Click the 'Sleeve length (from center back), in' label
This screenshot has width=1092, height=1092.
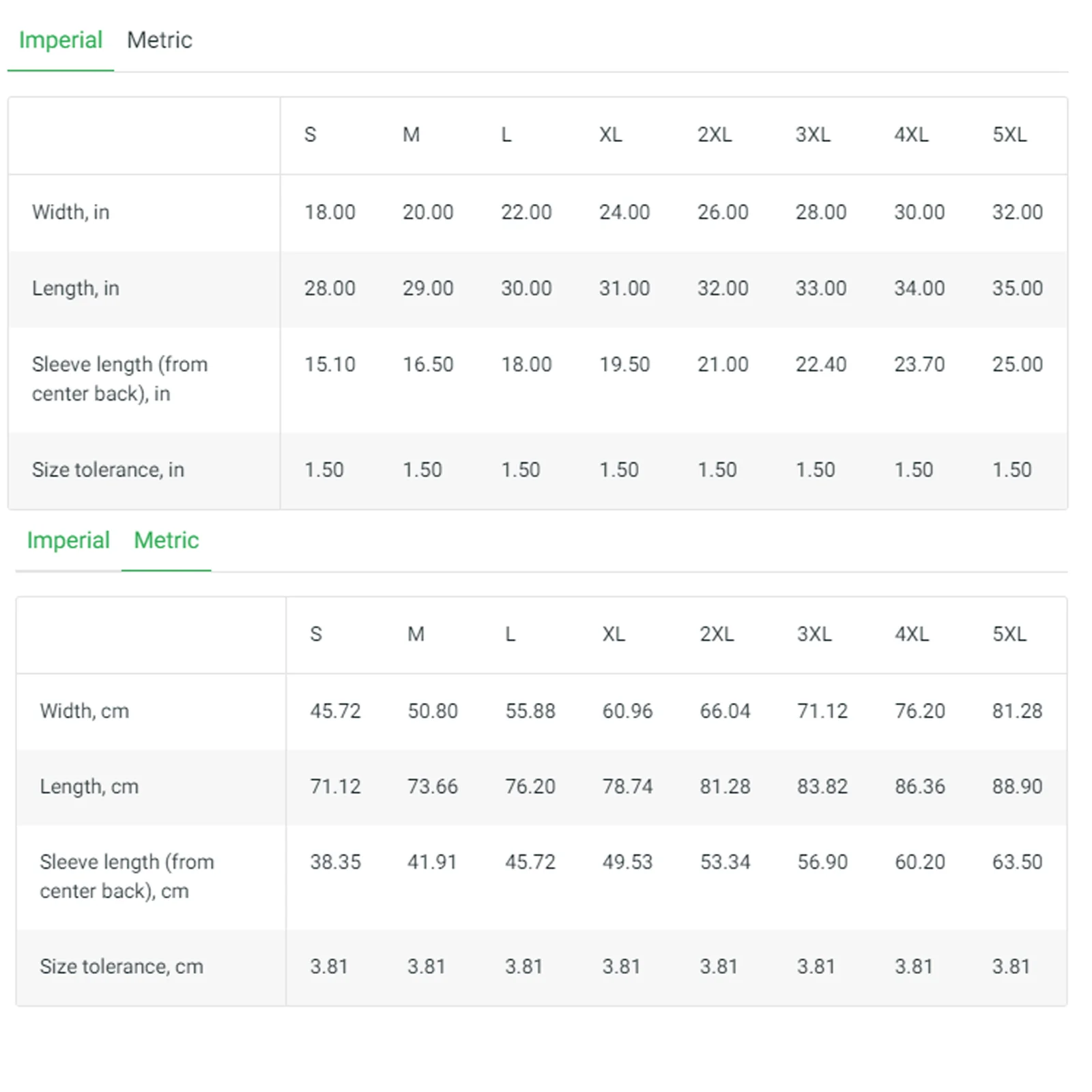pyautogui.click(x=120, y=379)
